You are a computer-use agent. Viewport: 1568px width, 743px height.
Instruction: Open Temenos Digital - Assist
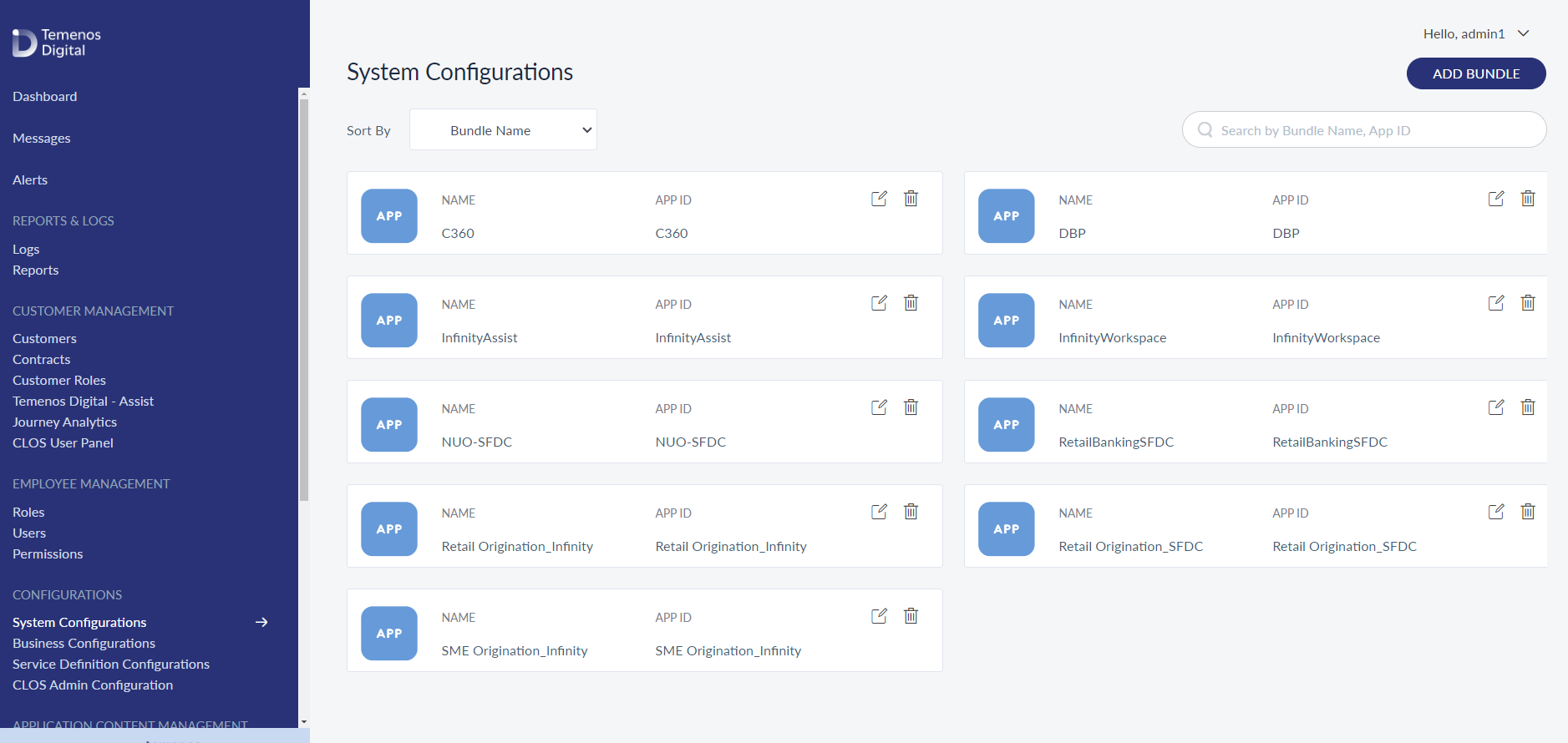pos(84,402)
